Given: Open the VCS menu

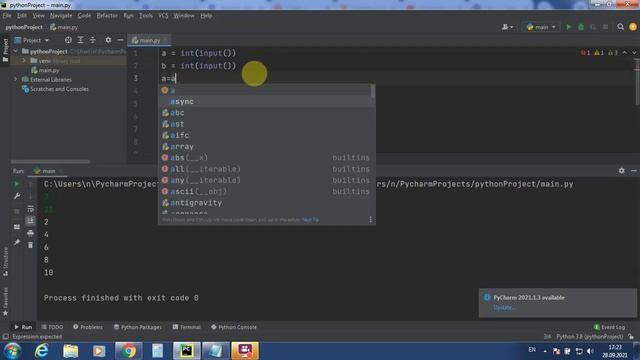Looking at the screenshot, I should pos(163,16).
